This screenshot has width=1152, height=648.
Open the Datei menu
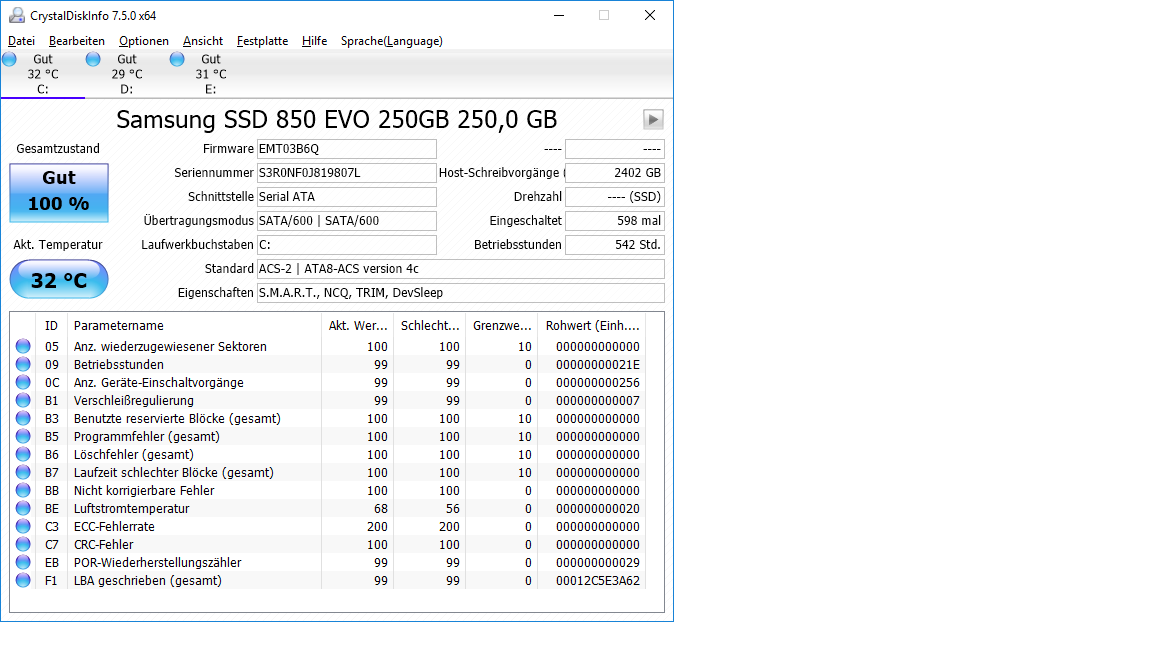[21, 41]
